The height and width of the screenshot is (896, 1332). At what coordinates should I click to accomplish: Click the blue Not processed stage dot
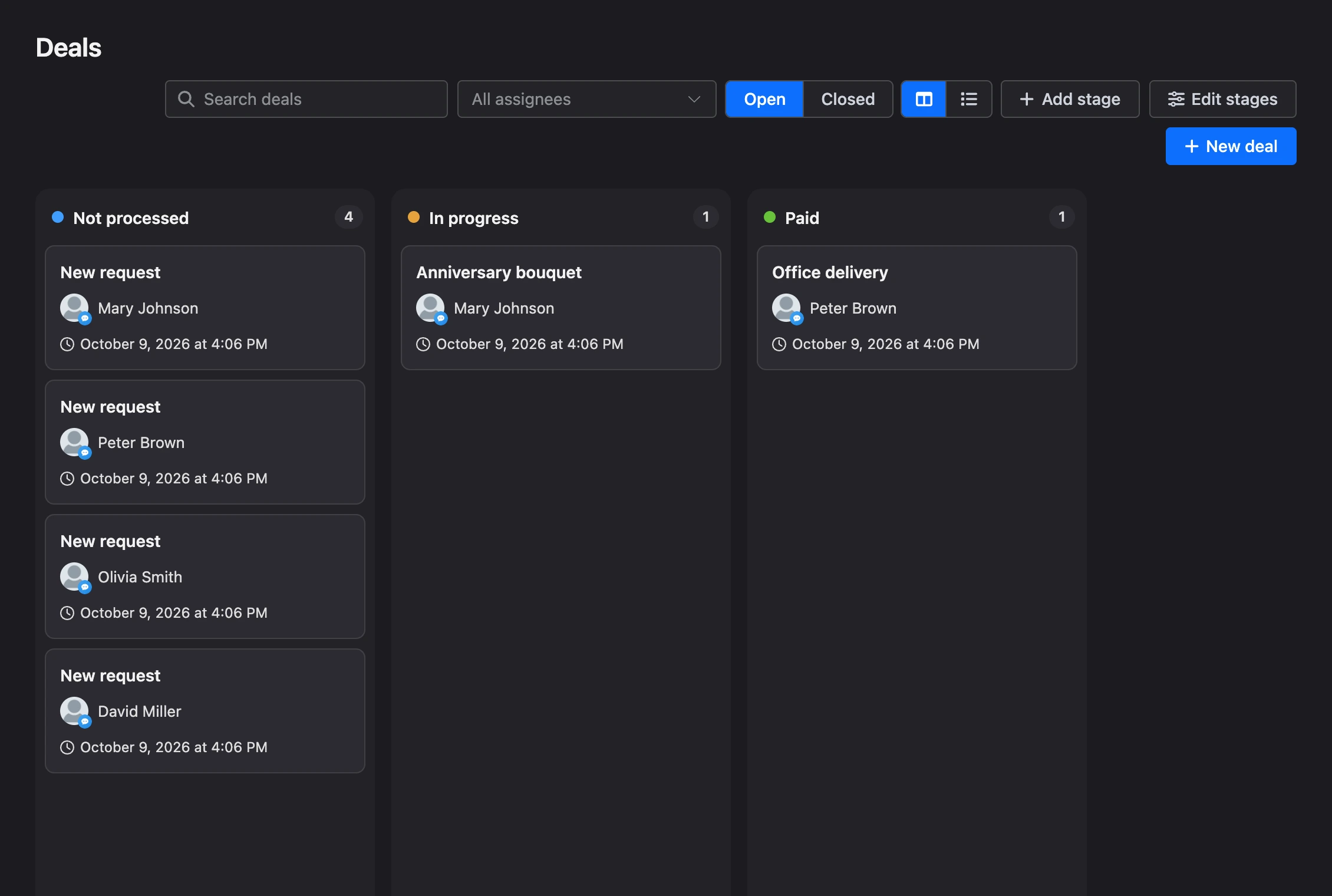[58, 217]
